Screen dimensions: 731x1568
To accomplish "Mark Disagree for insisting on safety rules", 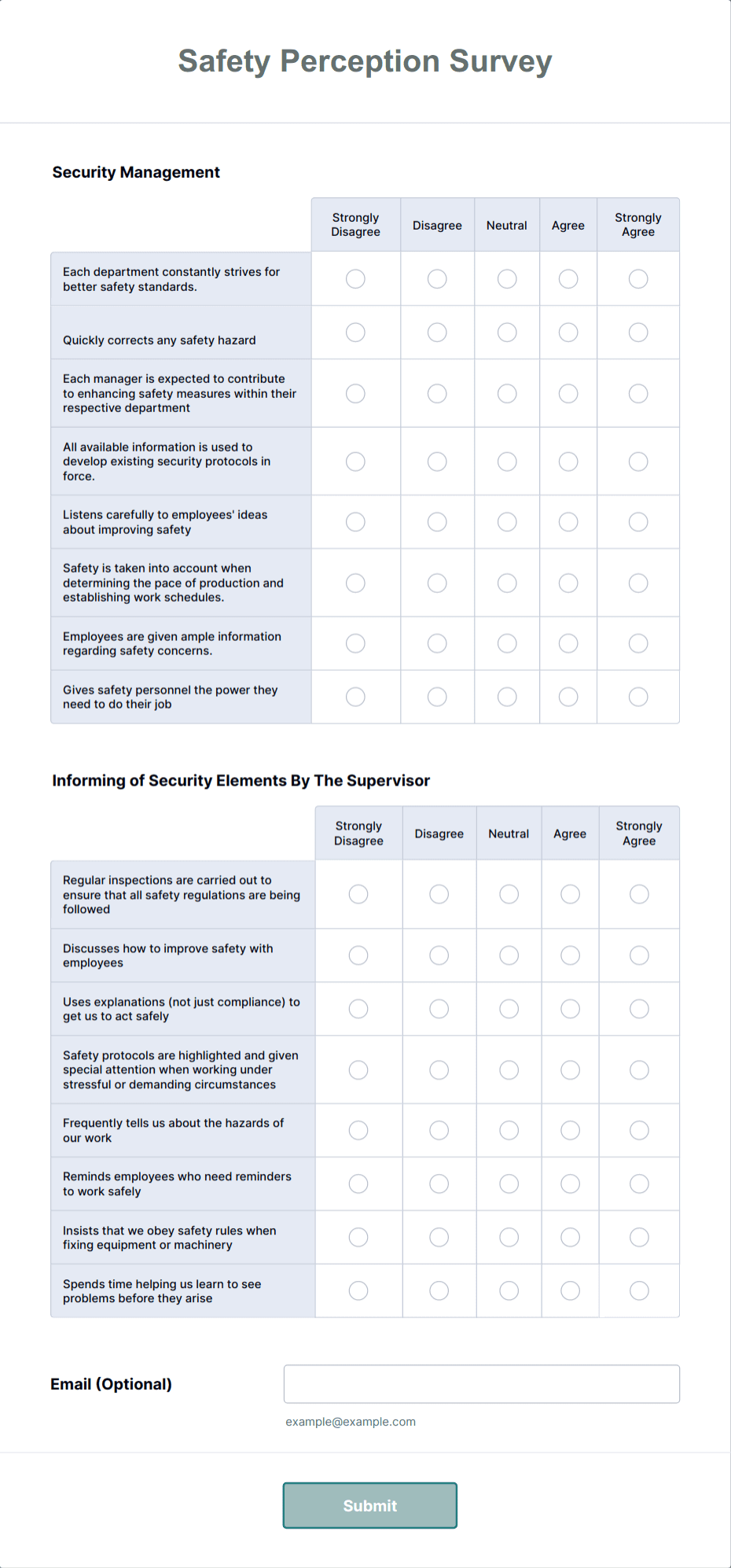I will pyautogui.click(x=439, y=1237).
